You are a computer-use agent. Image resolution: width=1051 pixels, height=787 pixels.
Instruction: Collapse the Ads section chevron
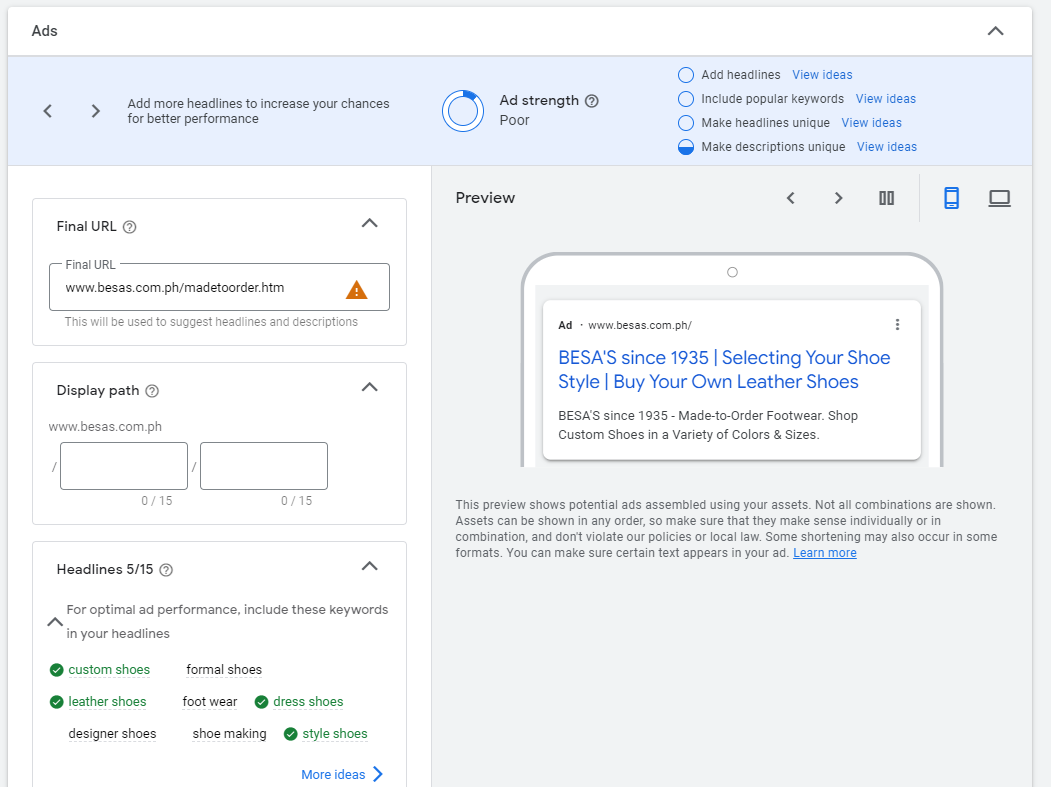click(995, 31)
